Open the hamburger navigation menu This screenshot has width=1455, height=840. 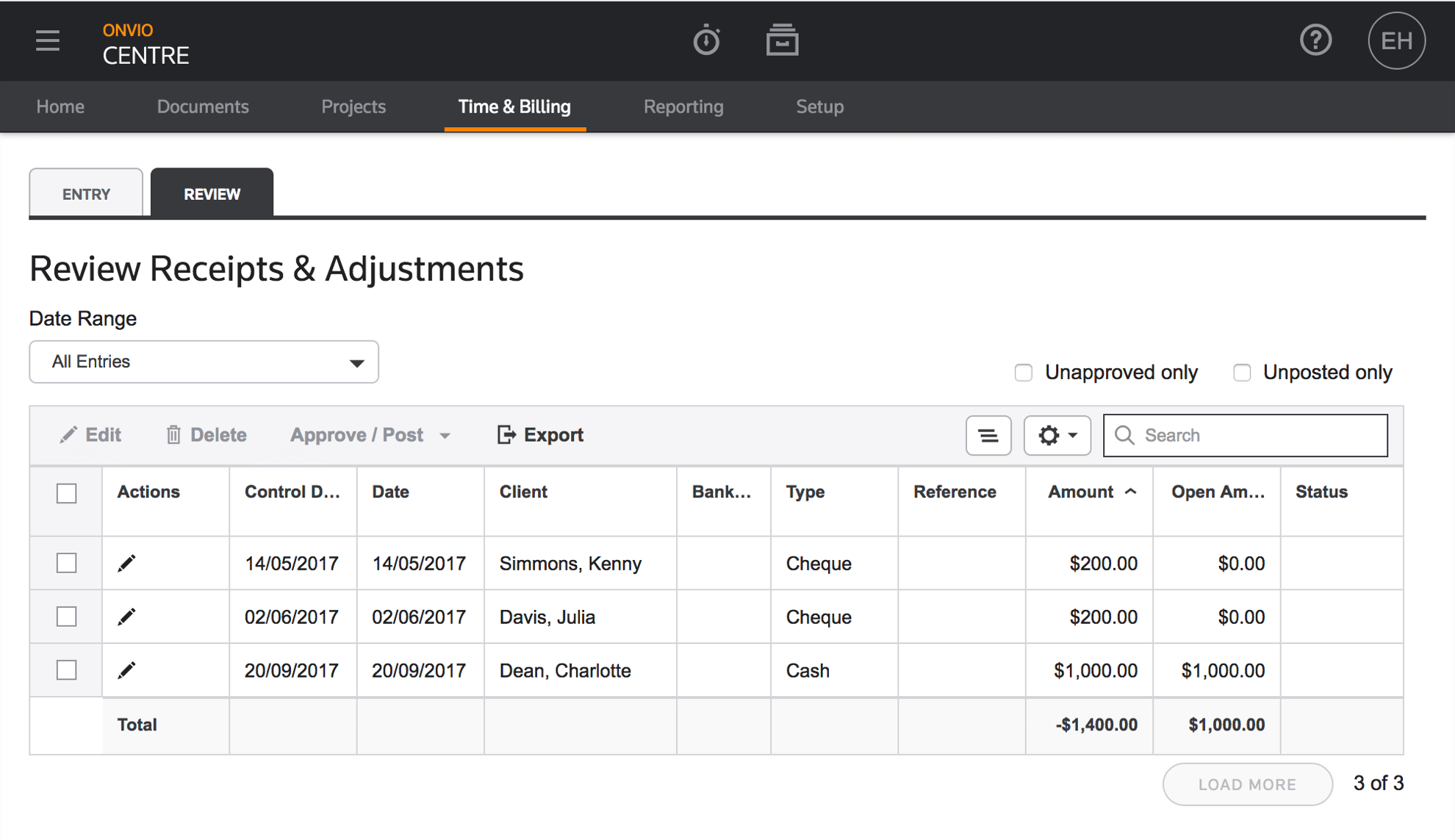(48, 40)
